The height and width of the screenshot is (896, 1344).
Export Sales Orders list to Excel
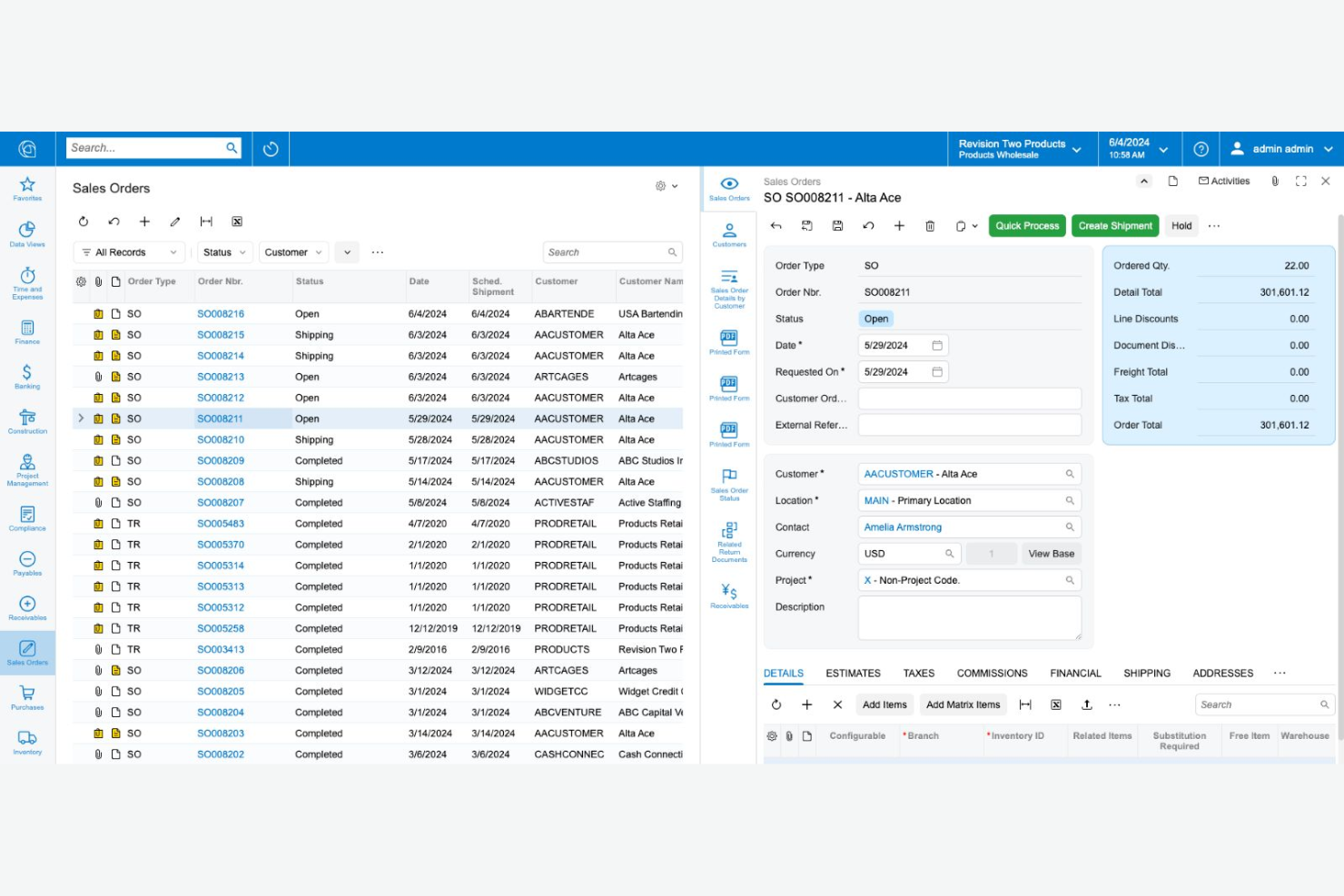tap(237, 222)
